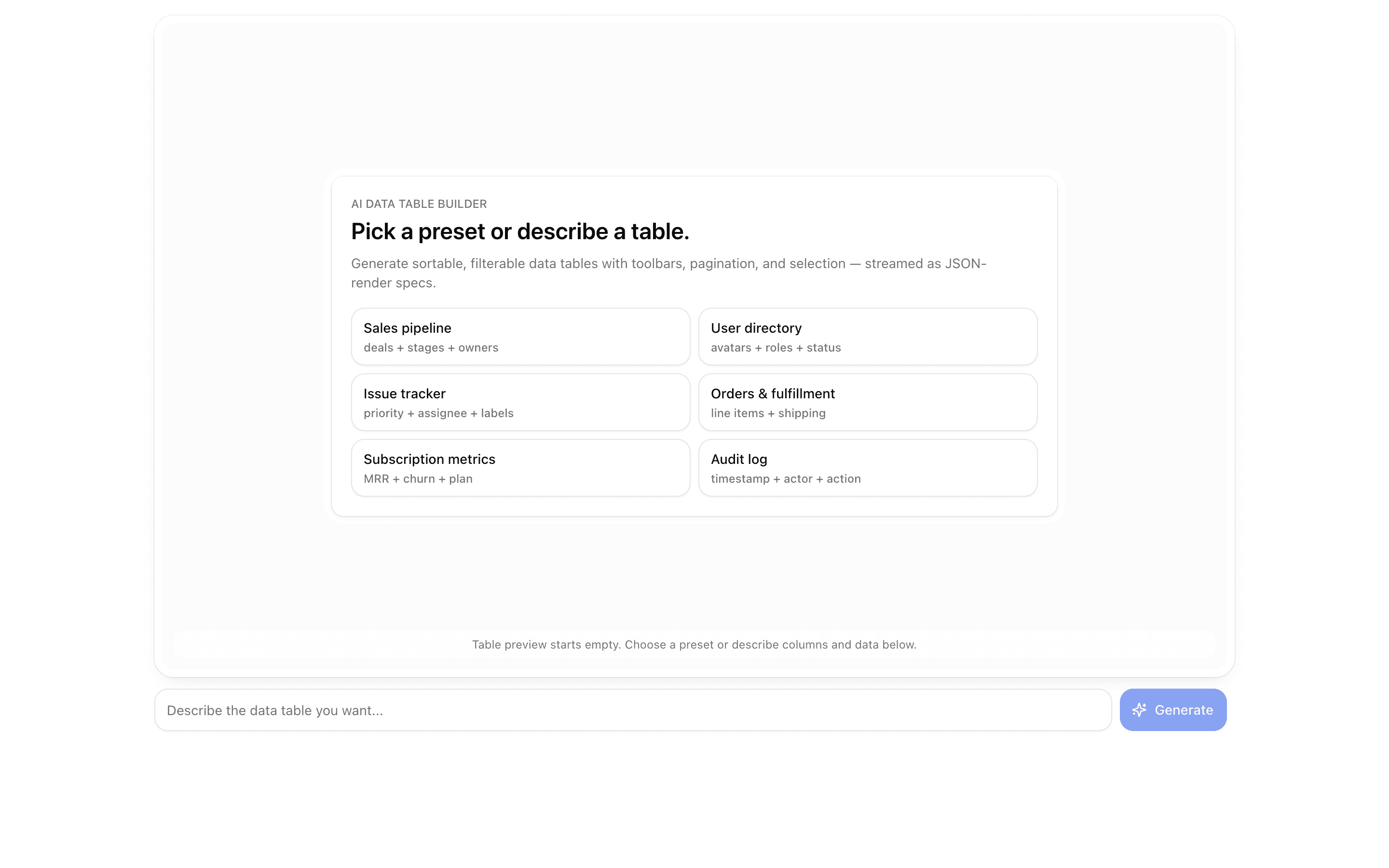Open the preset with MRR, churn and plan

[x=520, y=467]
